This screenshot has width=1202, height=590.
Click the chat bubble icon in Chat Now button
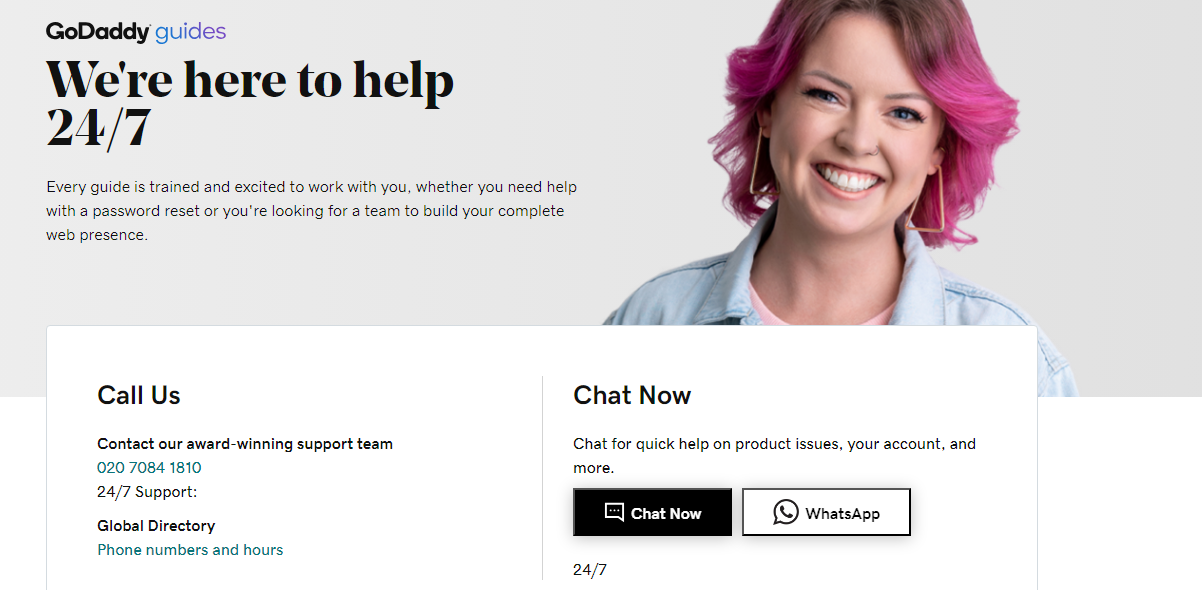point(614,513)
